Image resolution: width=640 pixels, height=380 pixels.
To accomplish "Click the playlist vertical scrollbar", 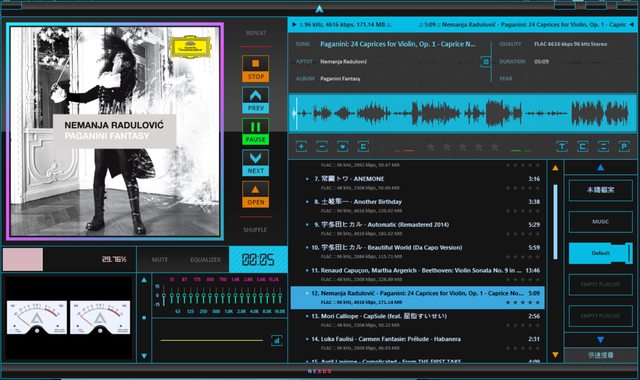I will [555, 222].
